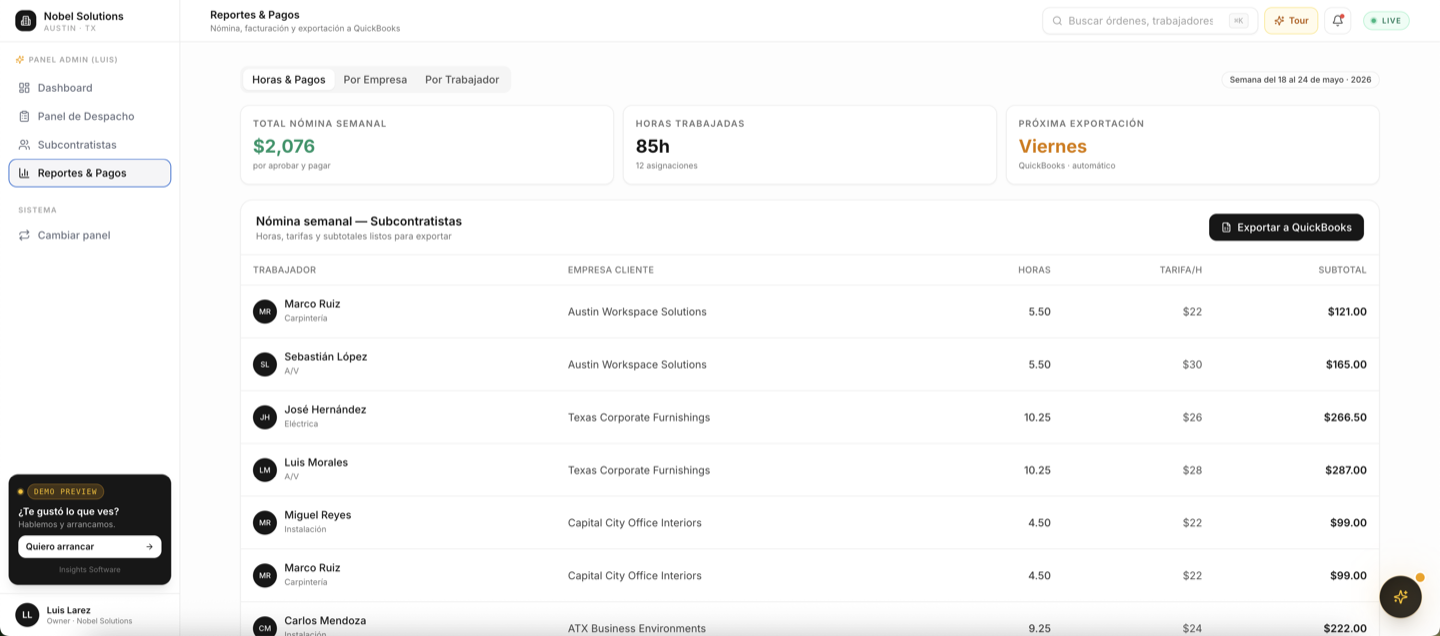Click Miguel Reyes worker name
Image resolution: width=1440 pixels, height=636 pixels.
tap(318, 516)
